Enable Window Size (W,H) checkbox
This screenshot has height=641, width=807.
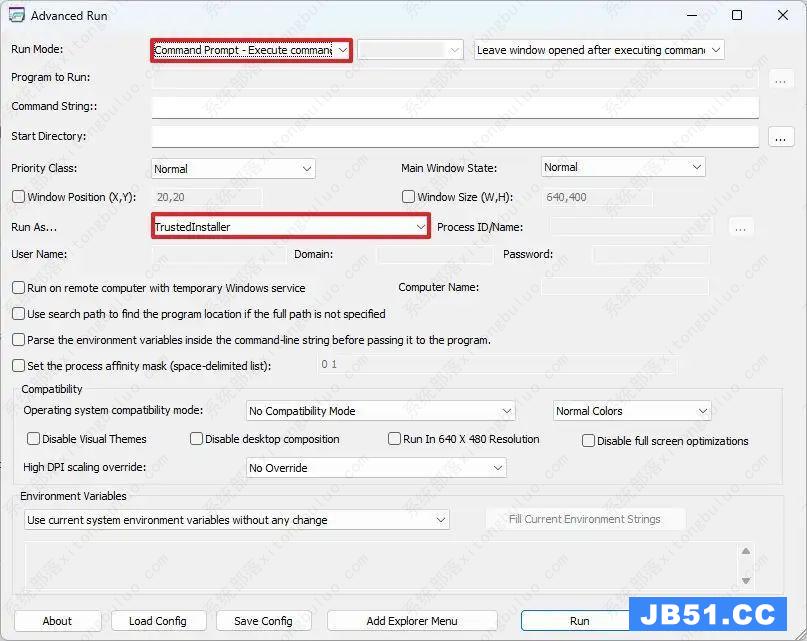click(408, 198)
